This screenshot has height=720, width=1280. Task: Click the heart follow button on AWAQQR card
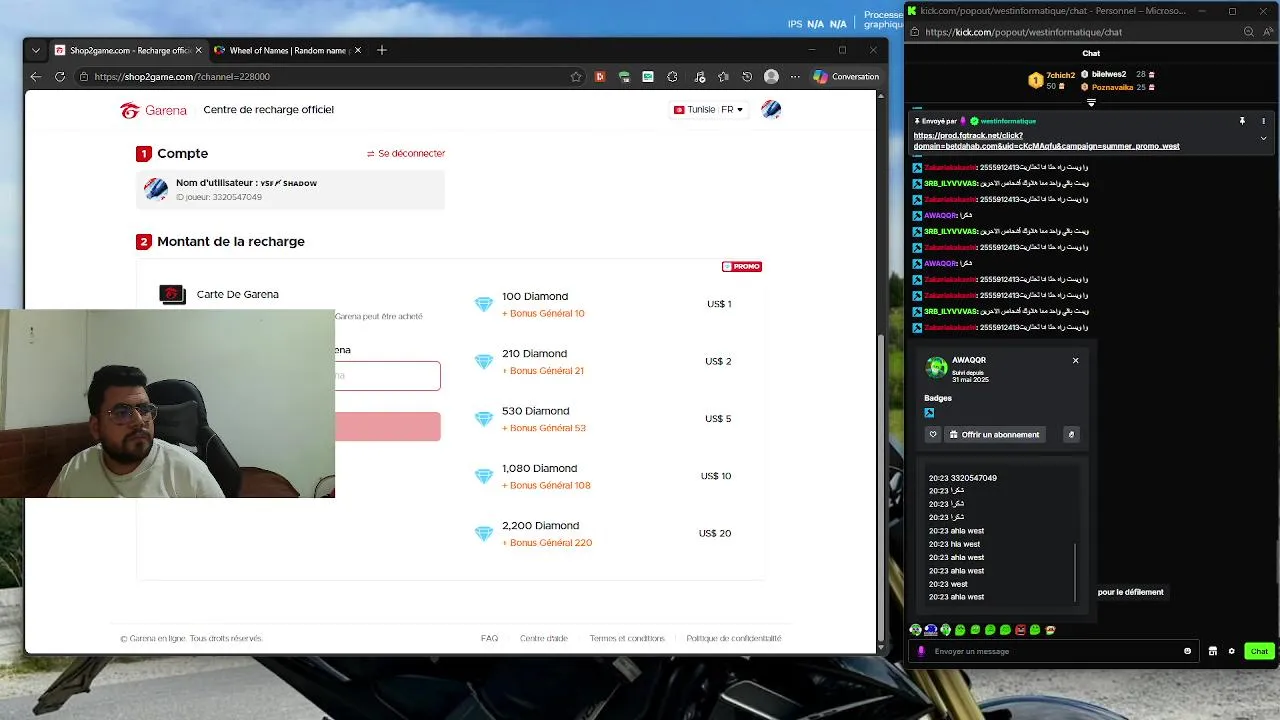tap(932, 434)
